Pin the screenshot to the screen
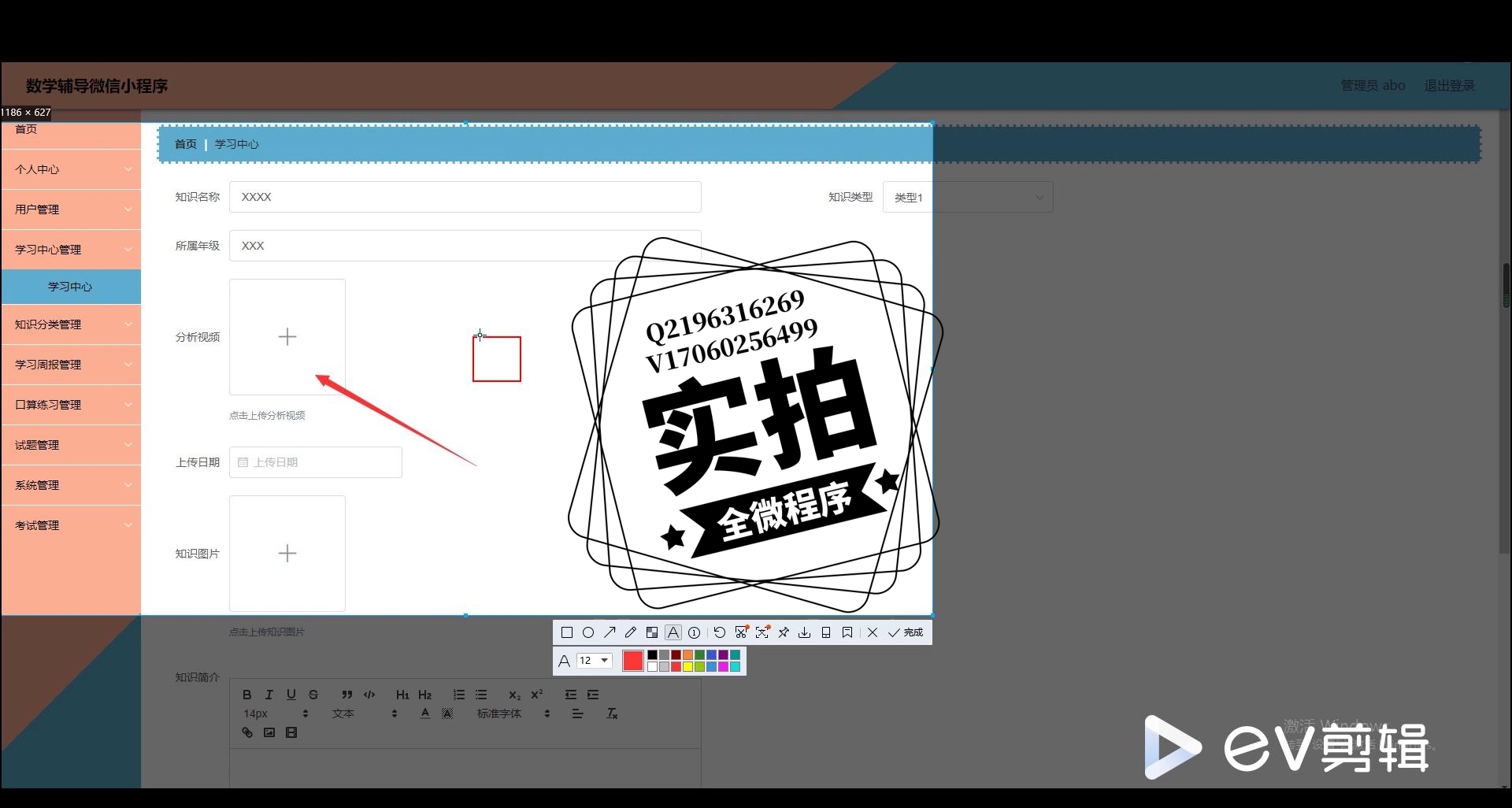Viewport: 1512px width, 808px height. click(x=784, y=632)
